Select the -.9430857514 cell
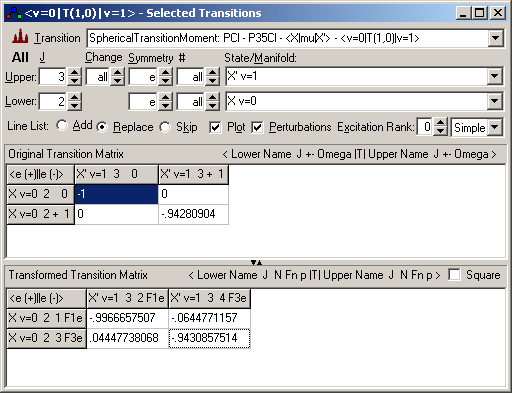 click(x=209, y=338)
